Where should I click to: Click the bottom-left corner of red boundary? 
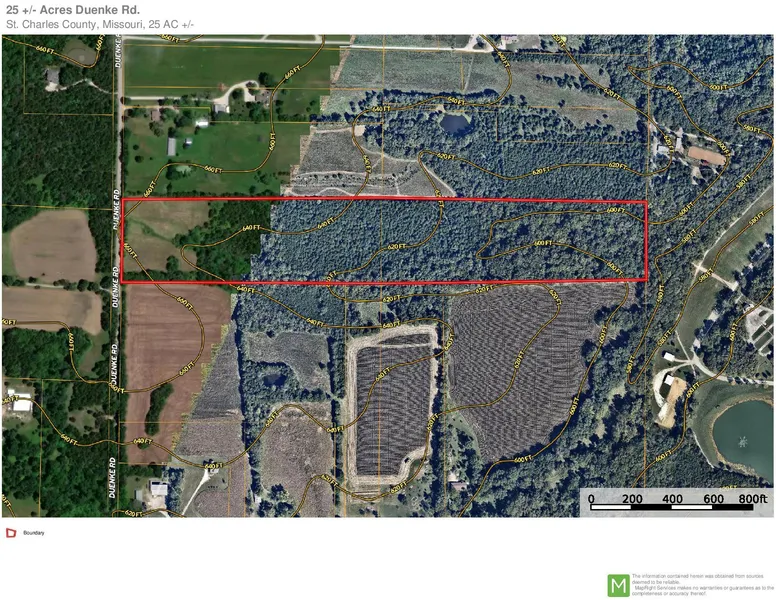coord(122,281)
